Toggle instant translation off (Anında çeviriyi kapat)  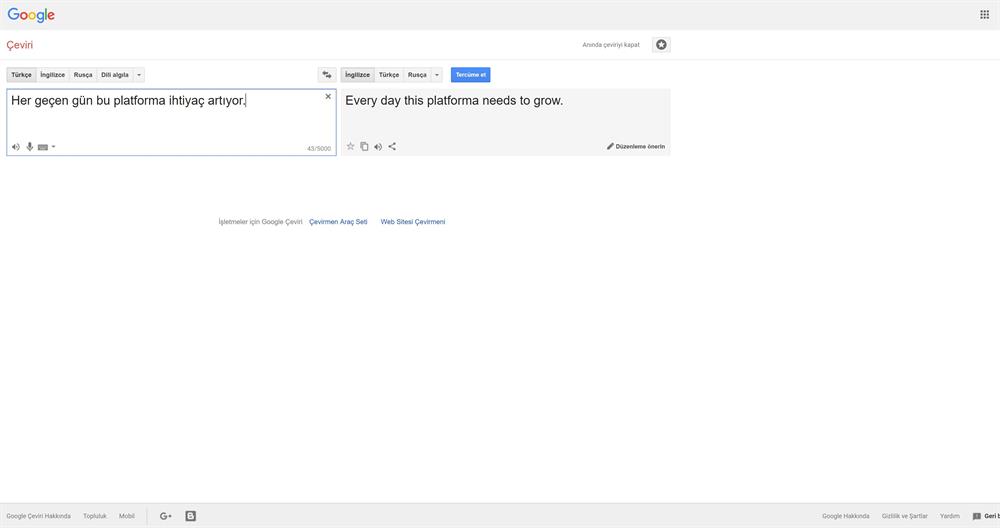pyautogui.click(x=611, y=45)
